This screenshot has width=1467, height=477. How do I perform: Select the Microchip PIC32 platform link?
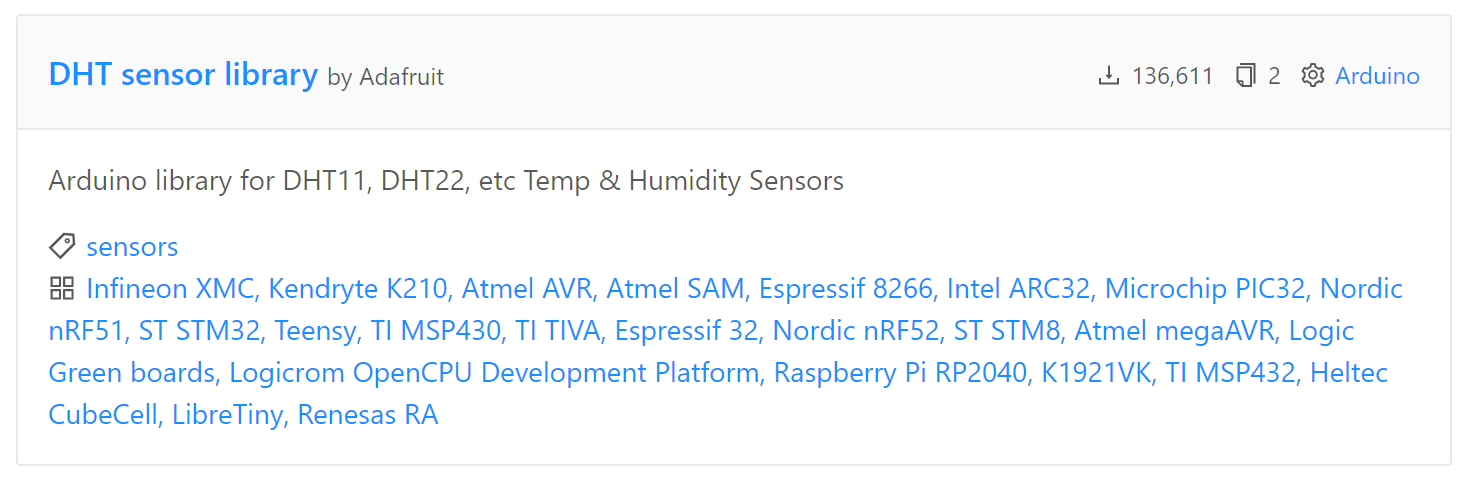[1205, 289]
